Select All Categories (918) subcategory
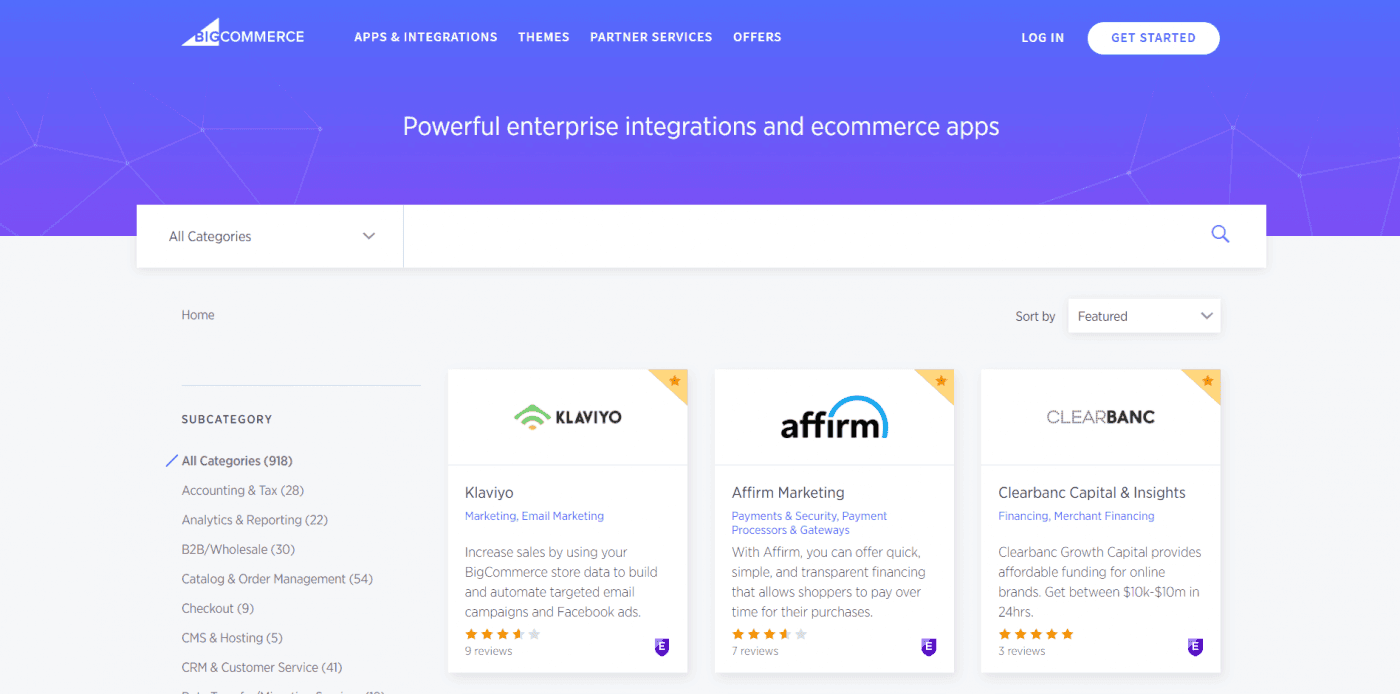The height and width of the screenshot is (694, 1400). point(237,461)
